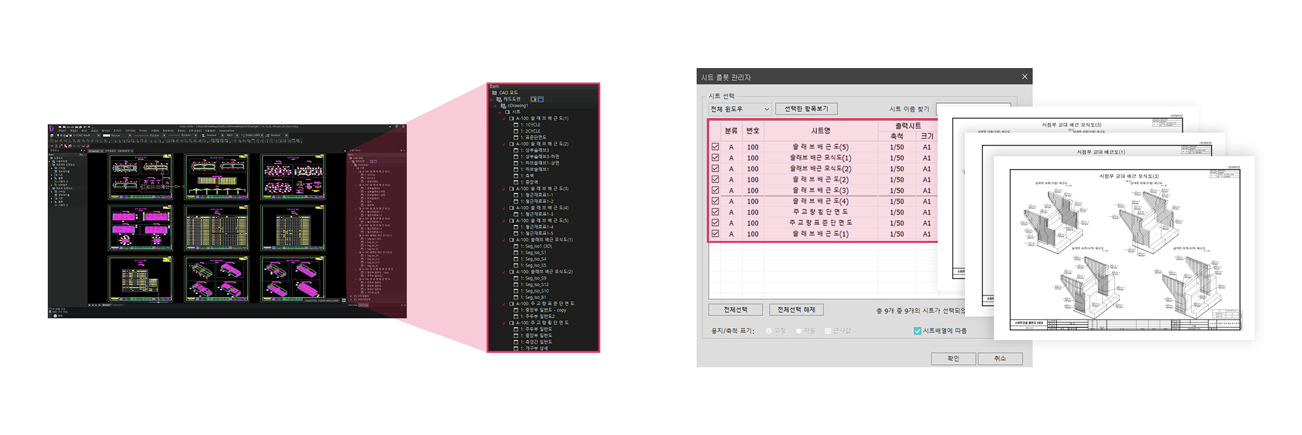Collapse the 시트 node in the tree

pyautogui.click(x=500, y=111)
